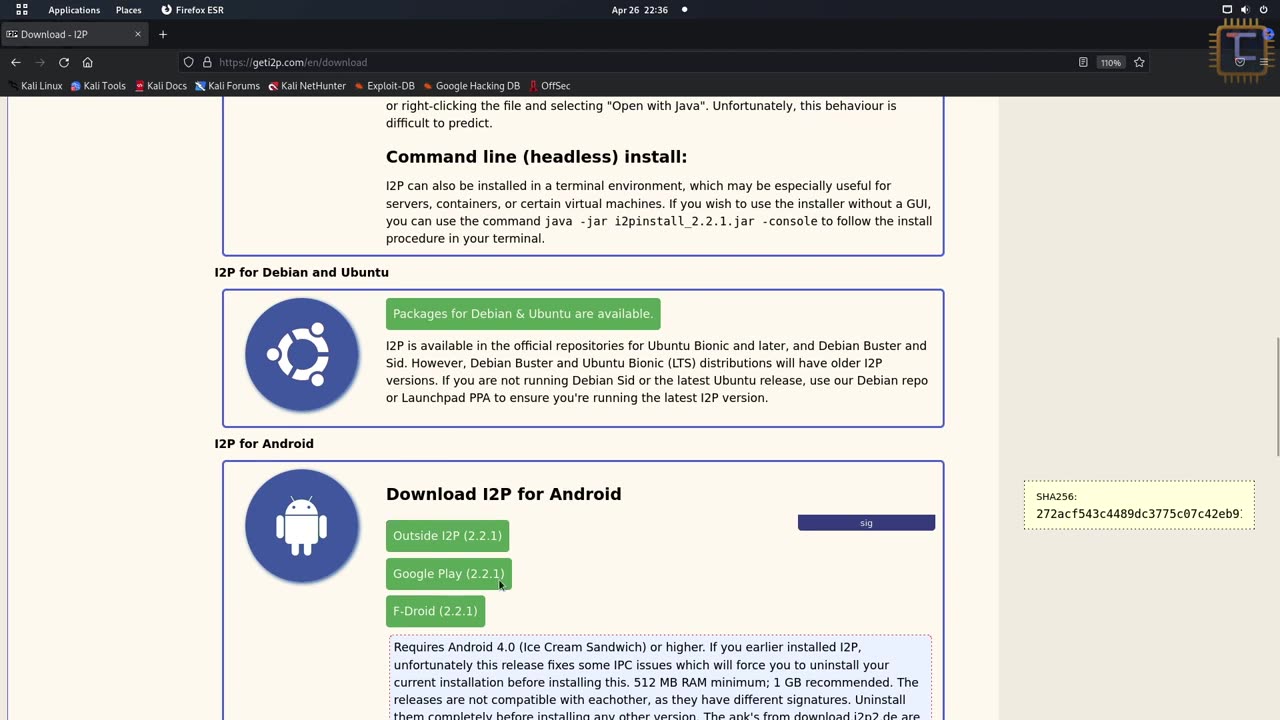Open the clock showing Apr 26 22:36
1280x720 pixels.
(640, 10)
